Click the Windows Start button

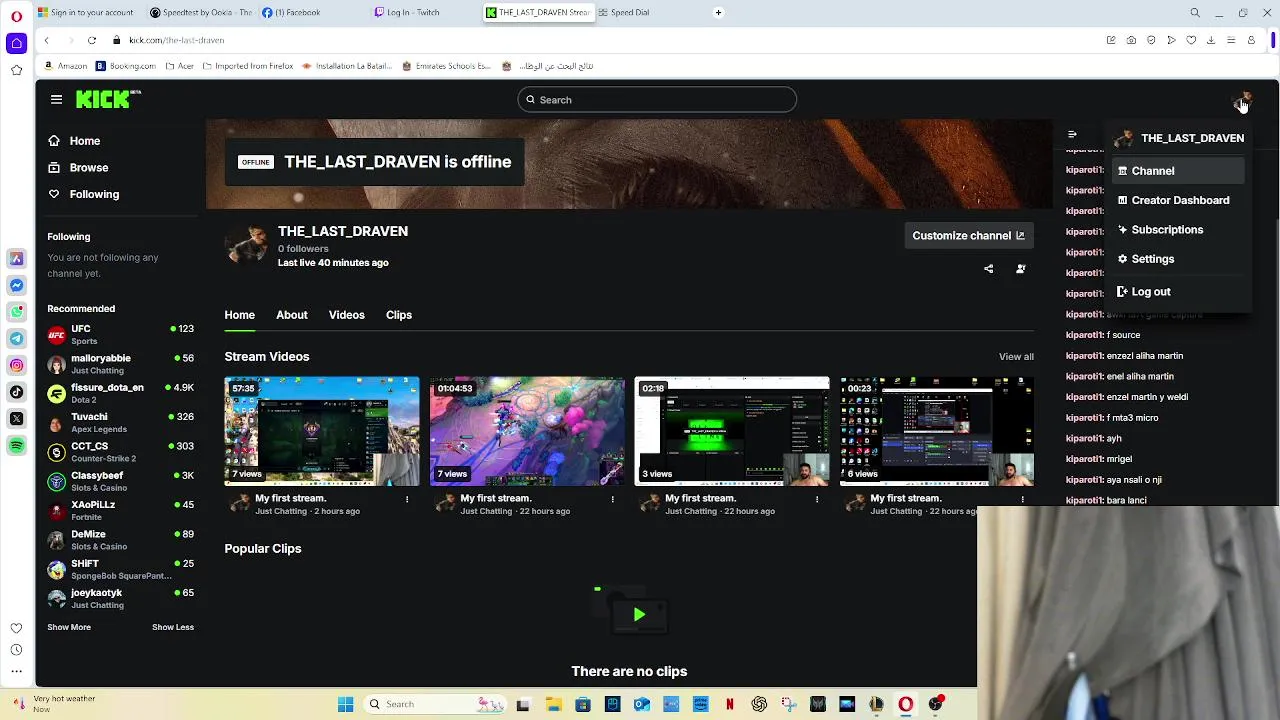click(346, 704)
